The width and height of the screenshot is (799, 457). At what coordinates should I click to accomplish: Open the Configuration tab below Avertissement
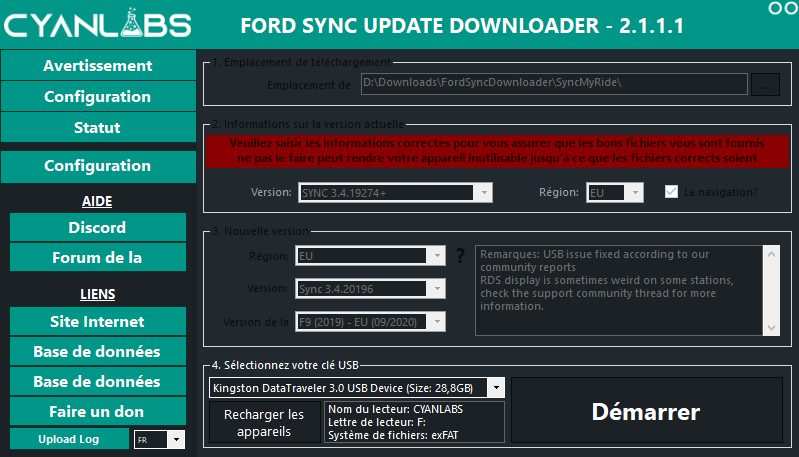pyautogui.click(x=98, y=96)
